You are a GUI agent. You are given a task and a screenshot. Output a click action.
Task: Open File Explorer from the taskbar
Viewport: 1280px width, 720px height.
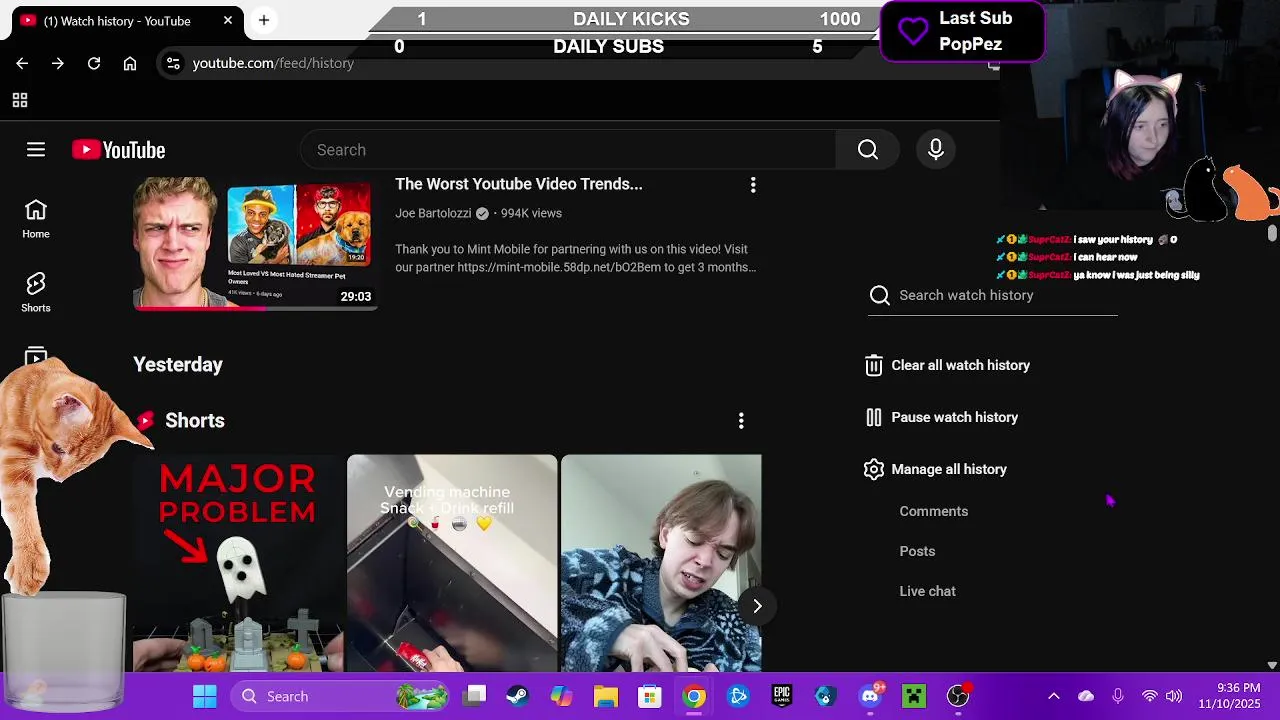tap(605, 696)
